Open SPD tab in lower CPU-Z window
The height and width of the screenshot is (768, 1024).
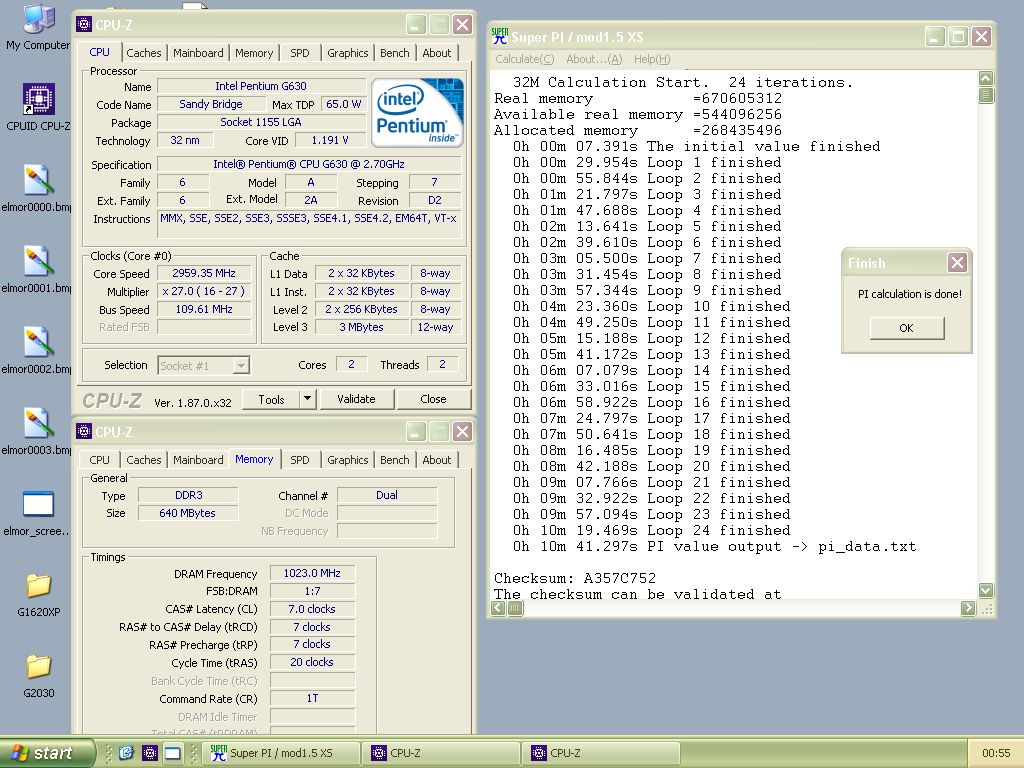300,460
